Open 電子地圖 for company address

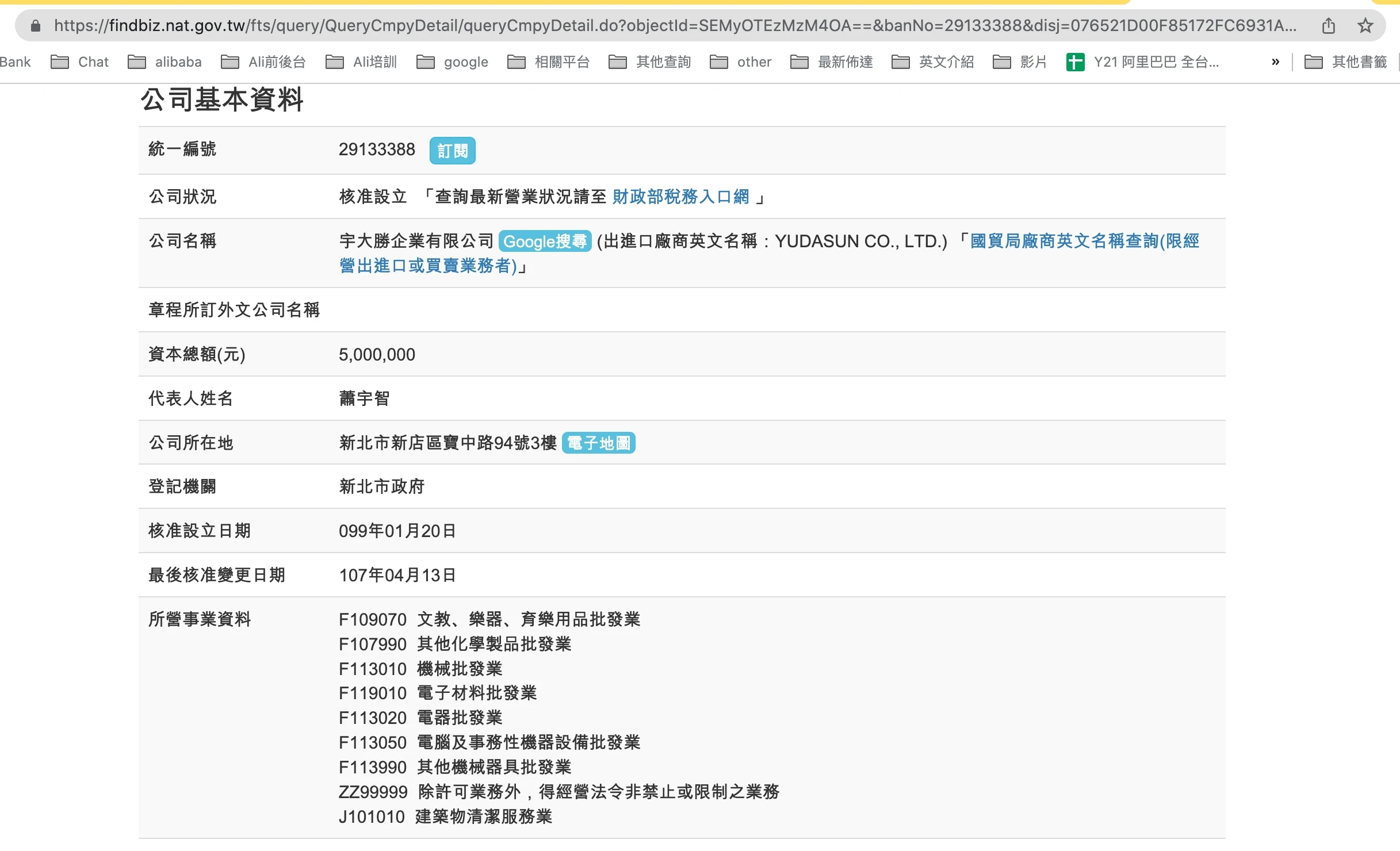click(x=598, y=443)
